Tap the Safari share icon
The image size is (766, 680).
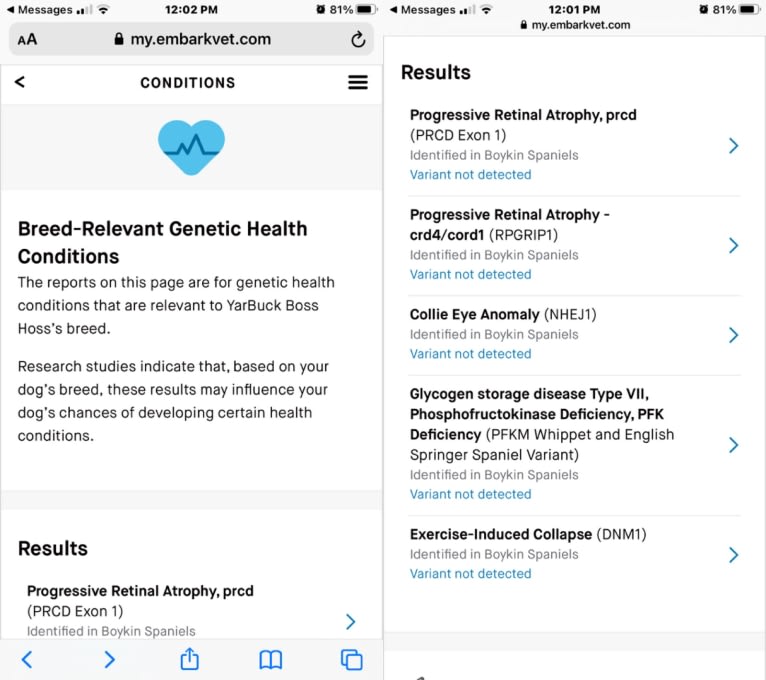pyautogui.click(x=190, y=659)
